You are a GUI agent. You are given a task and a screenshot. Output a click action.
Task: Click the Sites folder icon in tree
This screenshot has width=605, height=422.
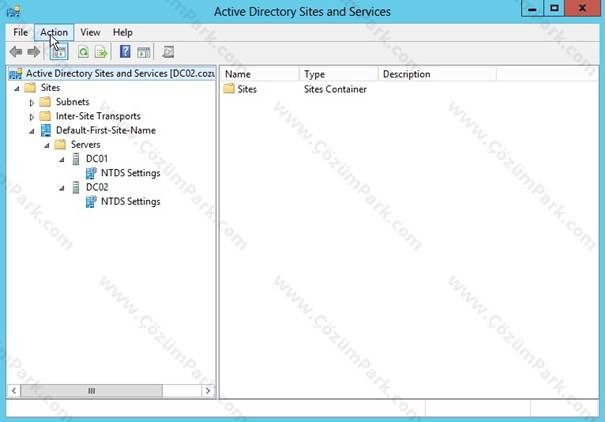[x=30, y=88]
